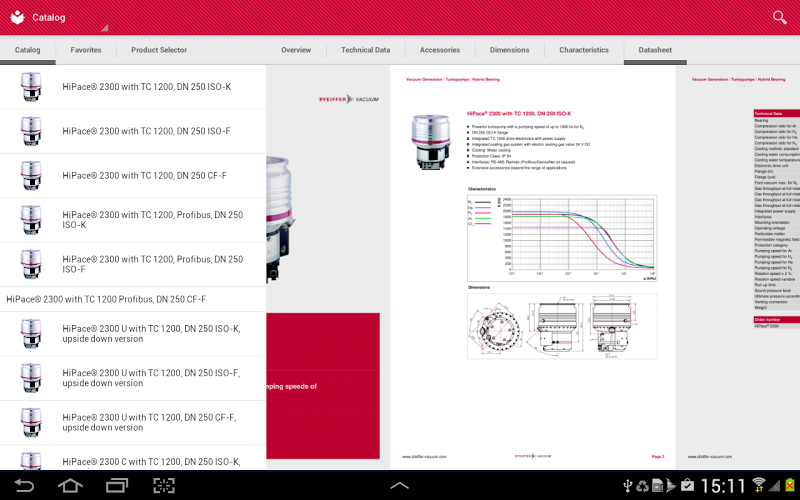Select HiPace 2300 with TC 1200, DN 250 ISO-K
The height and width of the screenshot is (500, 800).
pos(133,87)
